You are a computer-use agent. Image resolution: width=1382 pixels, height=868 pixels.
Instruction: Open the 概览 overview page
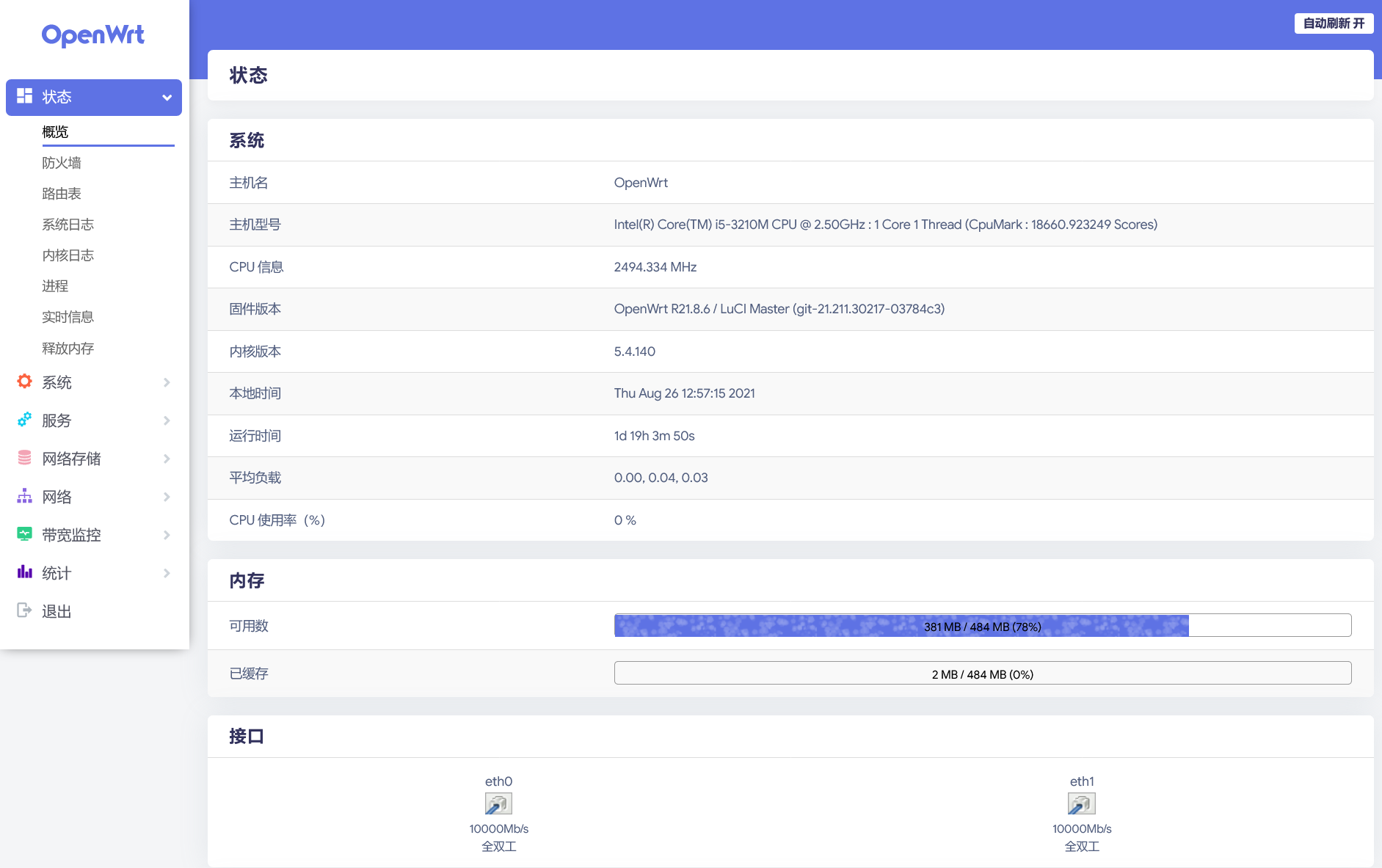(x=55, y=132)
